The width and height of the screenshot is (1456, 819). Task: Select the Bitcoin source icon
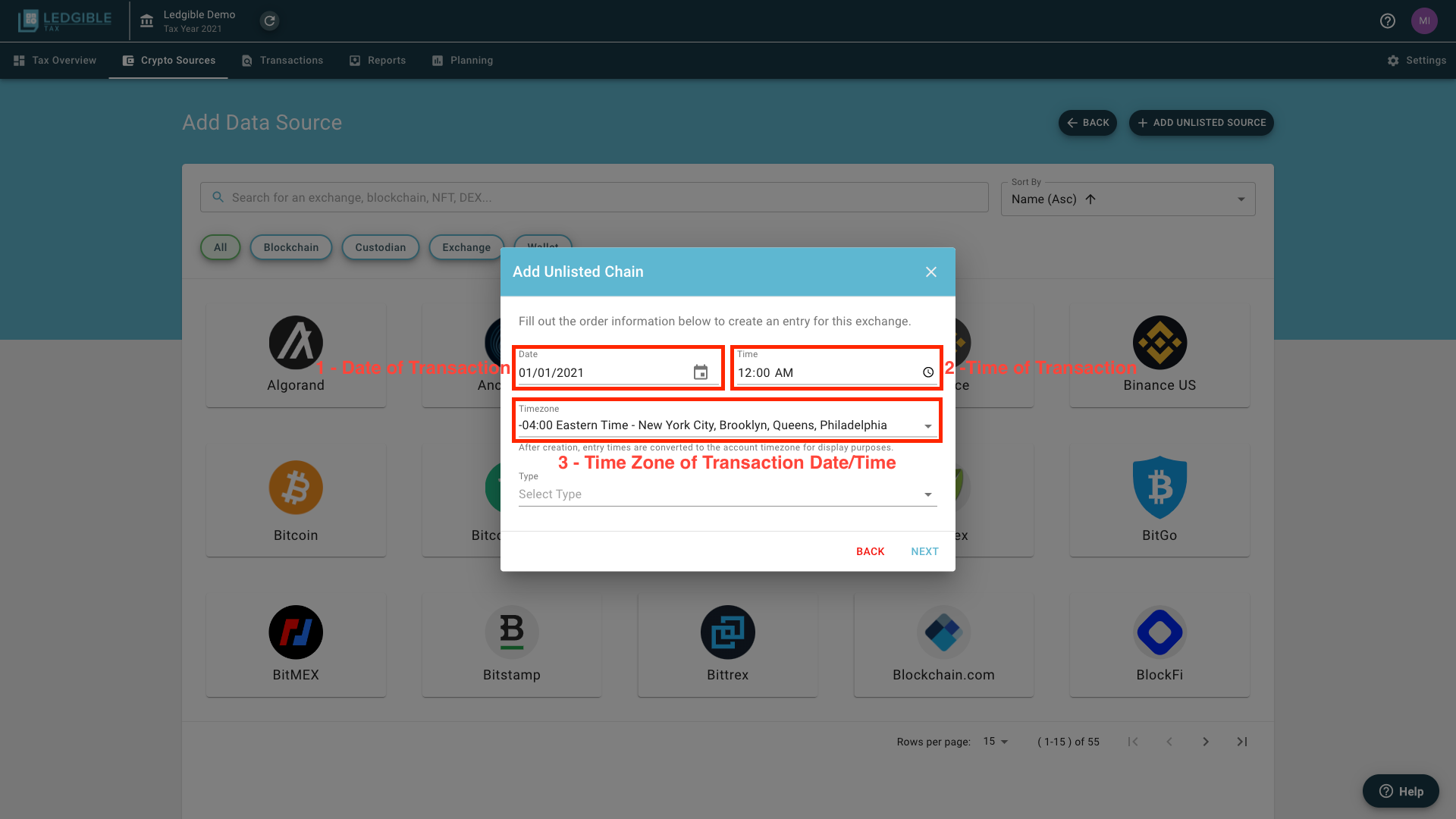pos(296,488)
